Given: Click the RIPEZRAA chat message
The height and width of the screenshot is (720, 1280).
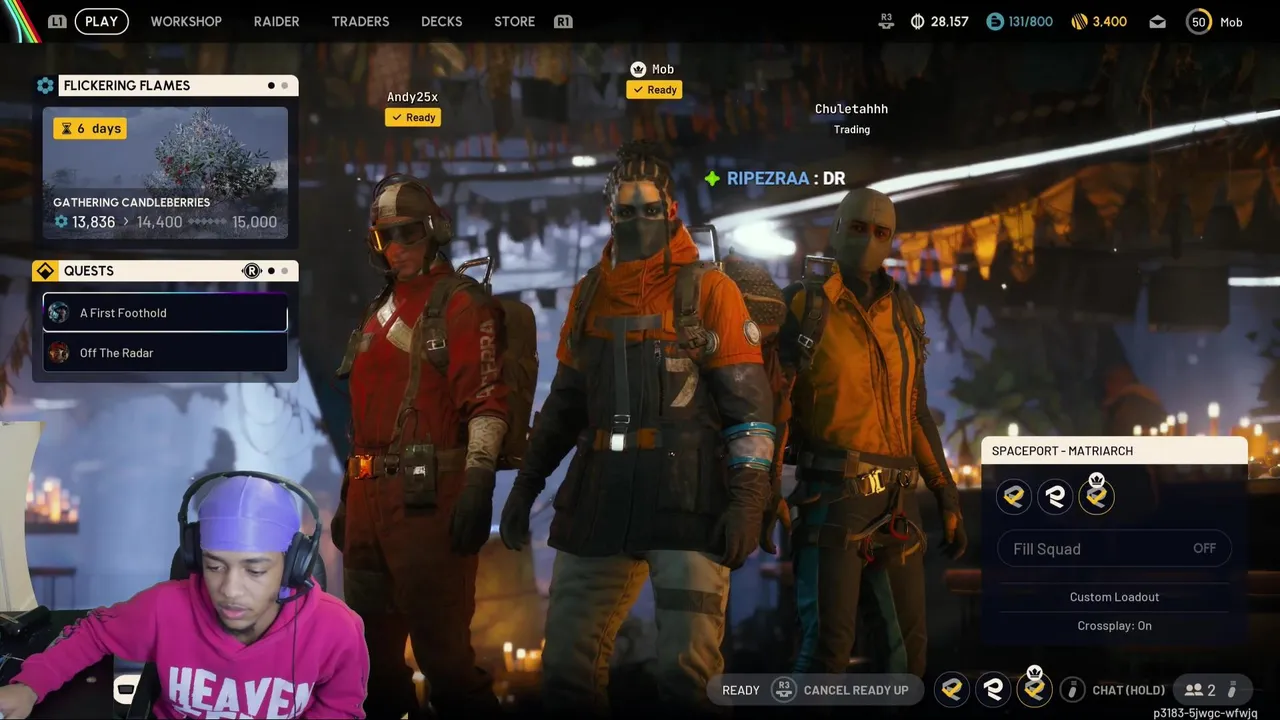Looking at the screenshot, I should 786,178.
